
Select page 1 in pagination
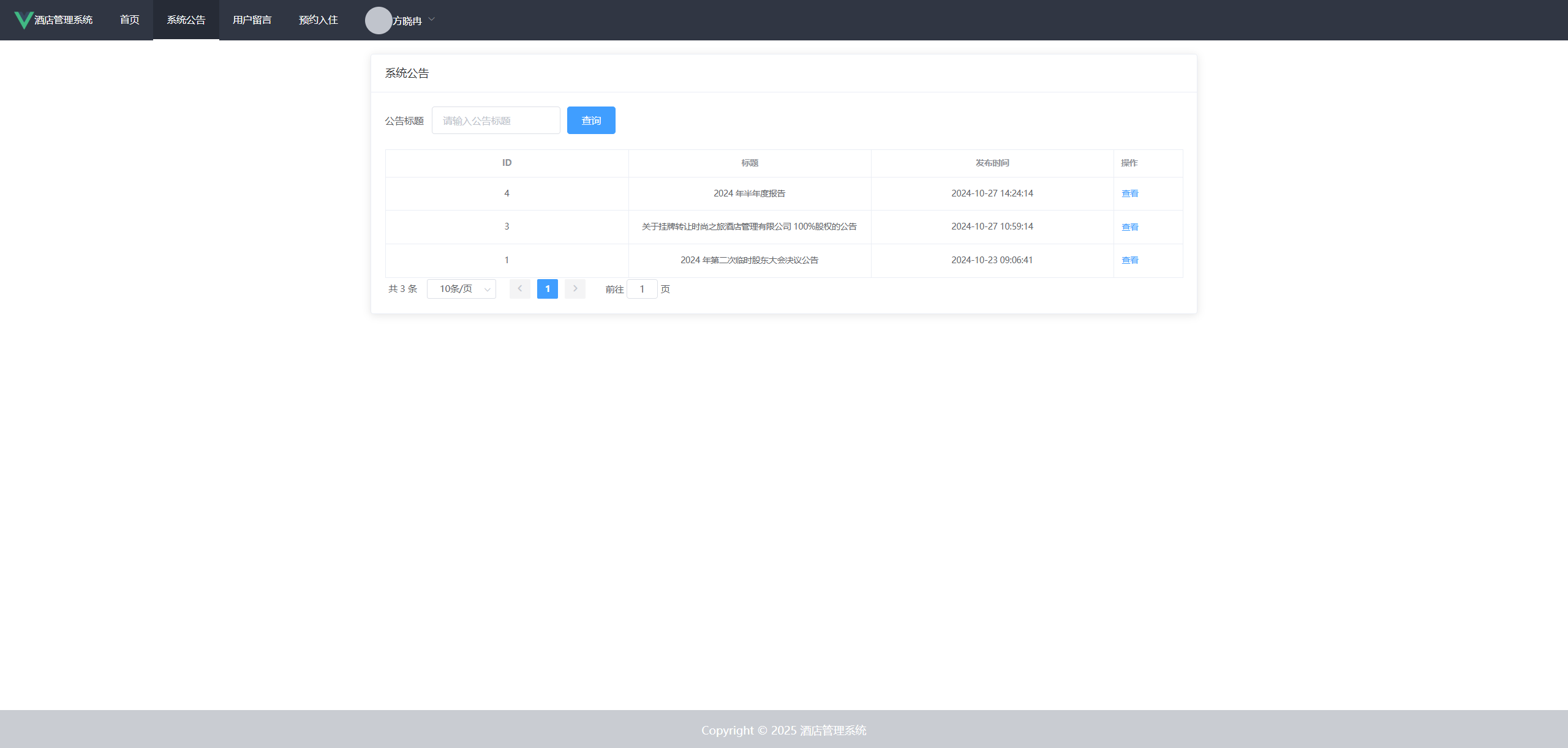pos(547,288)
